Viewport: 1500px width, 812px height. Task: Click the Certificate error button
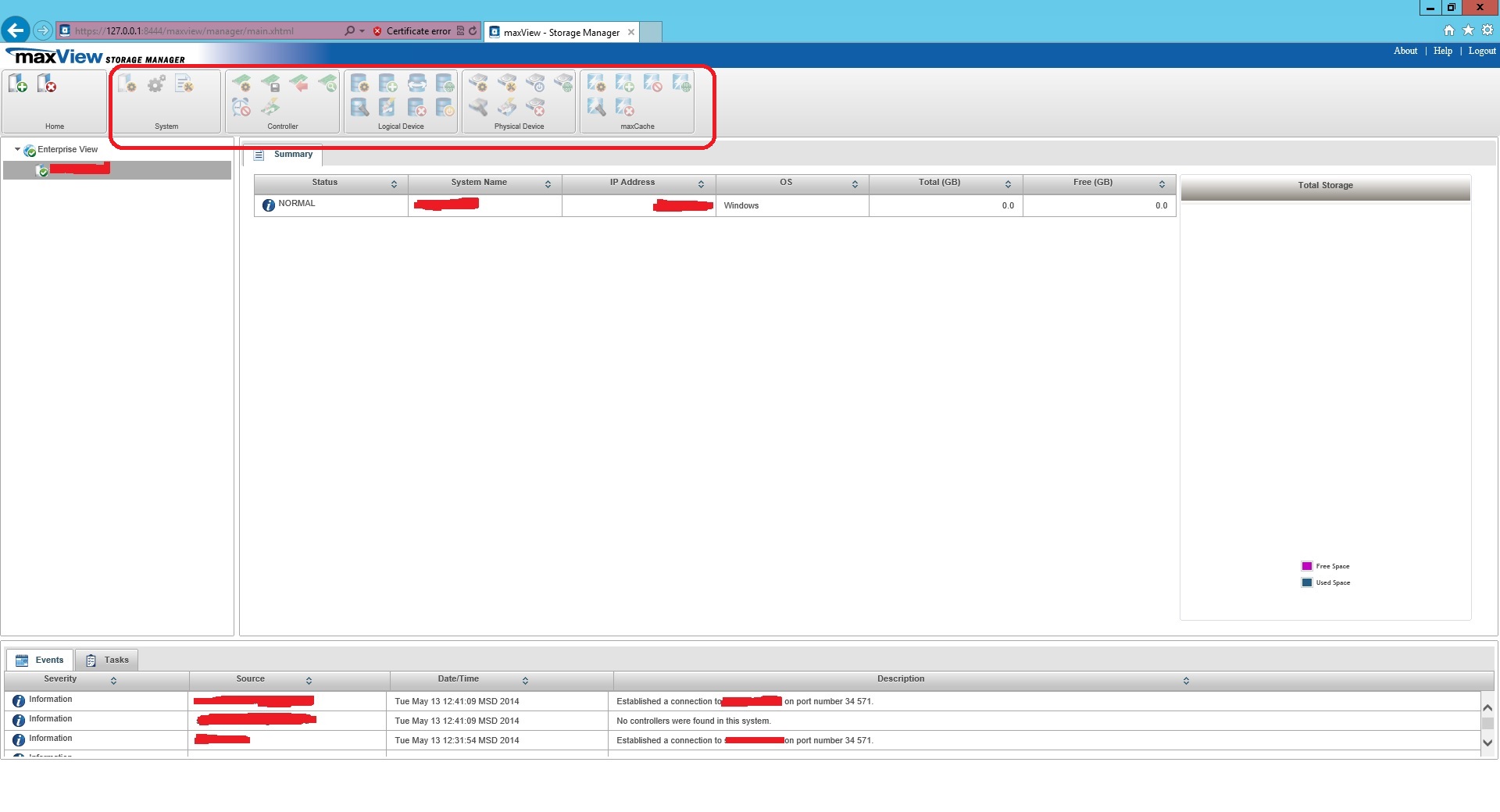(412, 31)
